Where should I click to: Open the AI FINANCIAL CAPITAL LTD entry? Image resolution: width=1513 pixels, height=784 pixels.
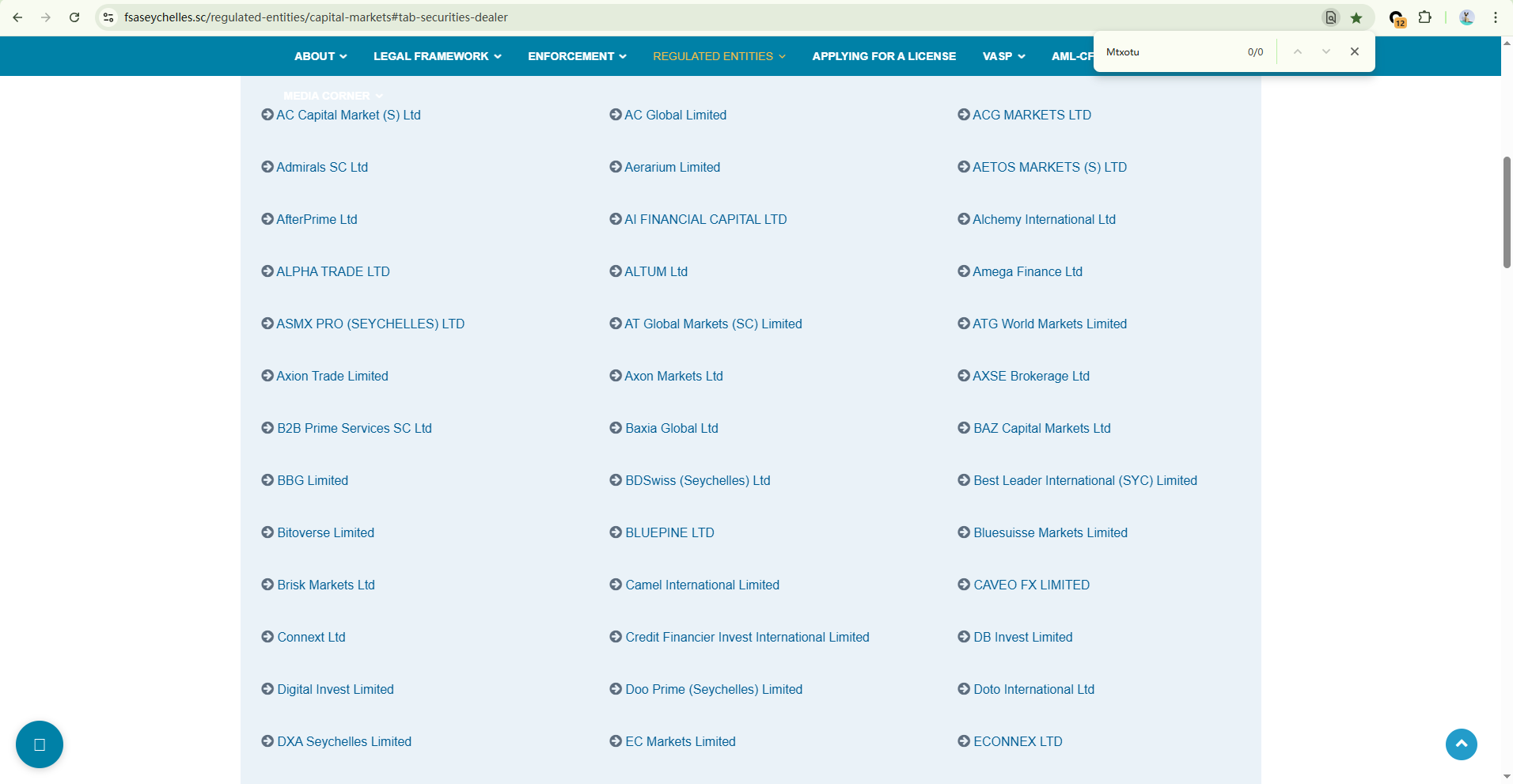[x=705, y=219]
